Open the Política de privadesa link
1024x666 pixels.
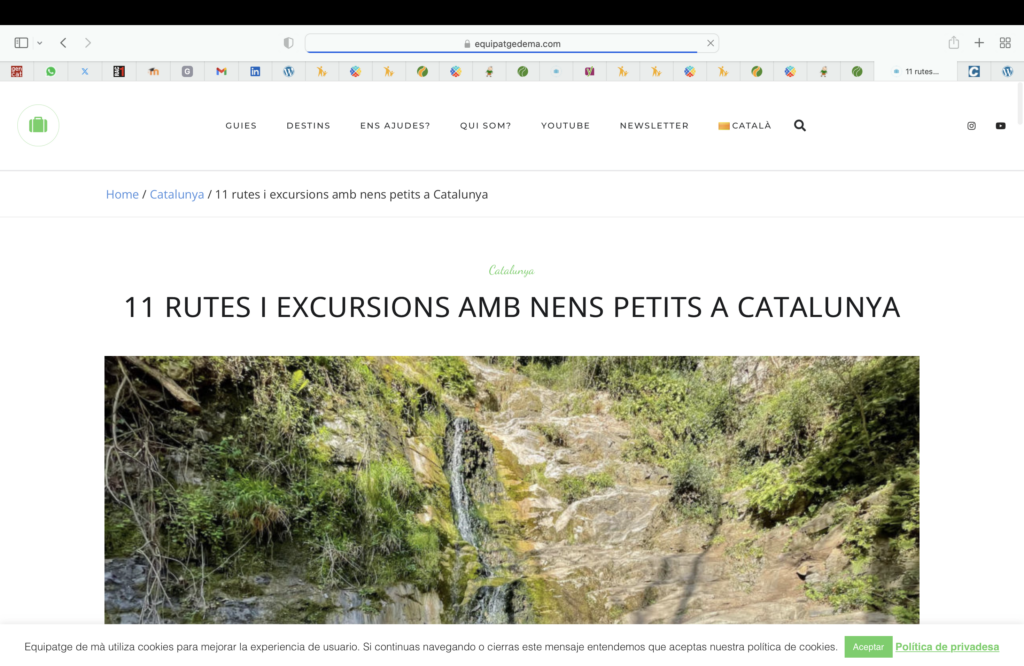tap(947, 646)
